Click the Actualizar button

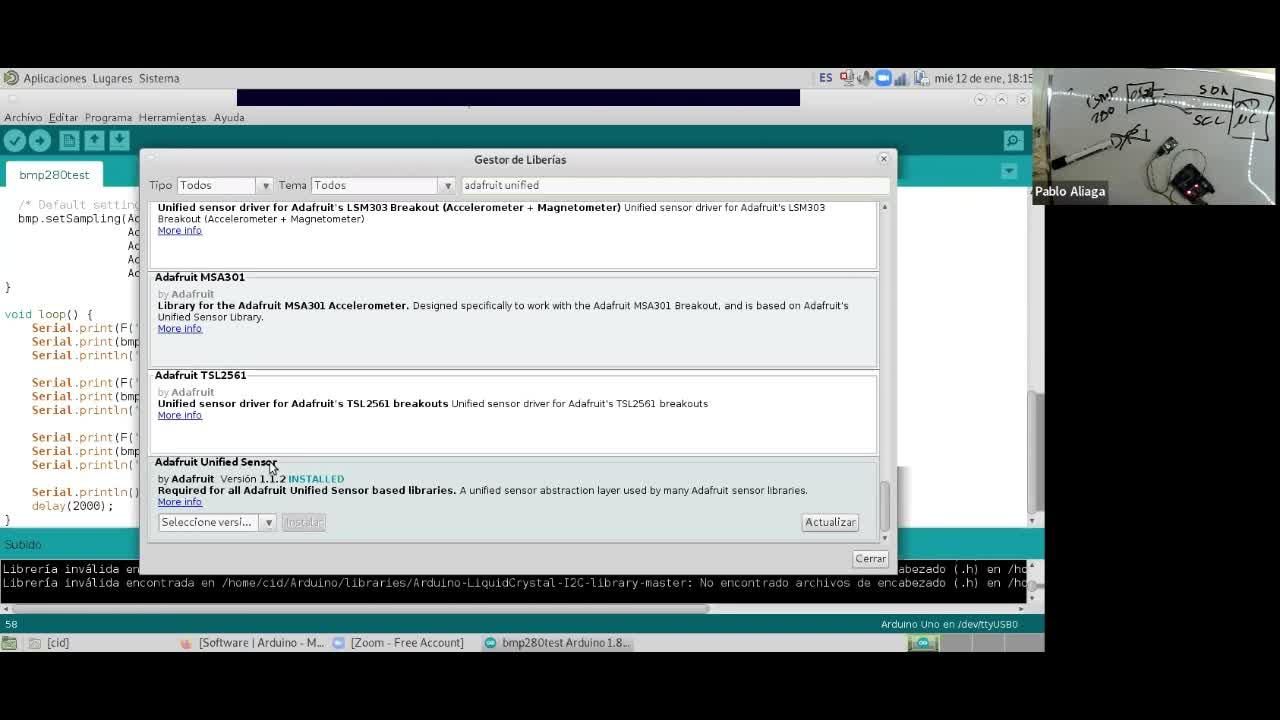pyautogui.click(x=830, y=522)
